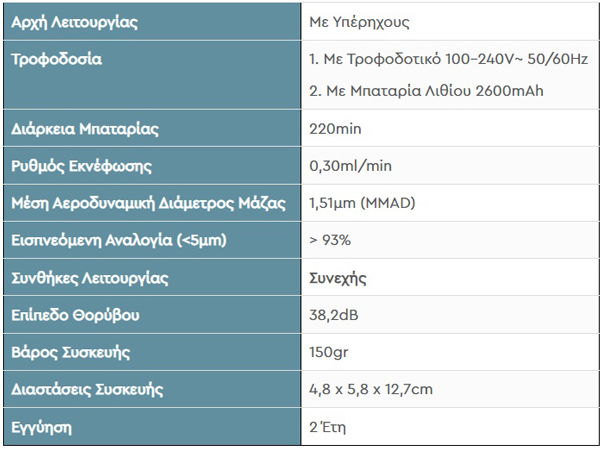606x449 pixels.
Task: Click 'Μέση Αεροδυναμική Διάμετρος Μάζας' label
Action: coord(148,203)
